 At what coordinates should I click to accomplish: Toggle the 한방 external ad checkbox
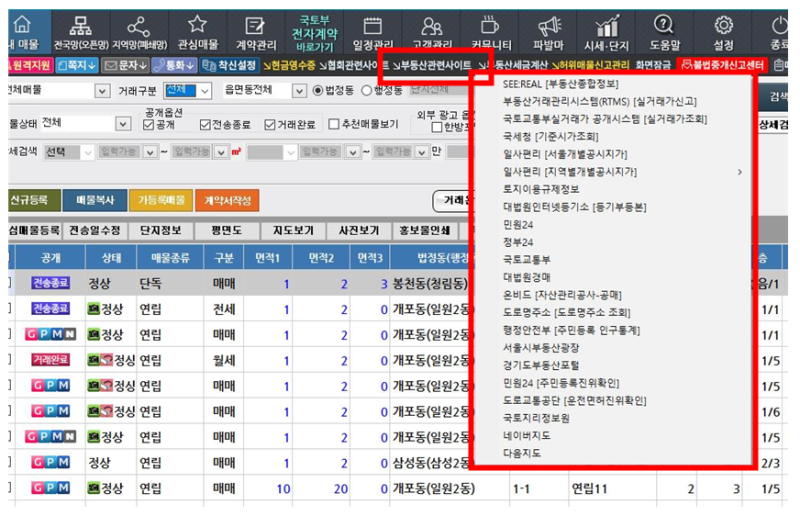(x=437, y=127)
